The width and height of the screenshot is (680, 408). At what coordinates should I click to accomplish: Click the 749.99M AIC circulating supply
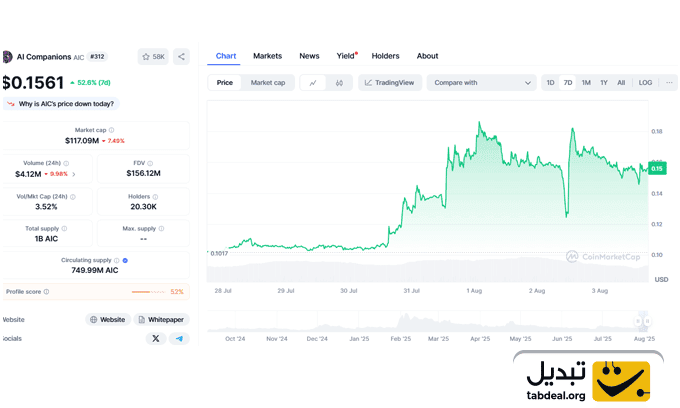pos(95,271)
